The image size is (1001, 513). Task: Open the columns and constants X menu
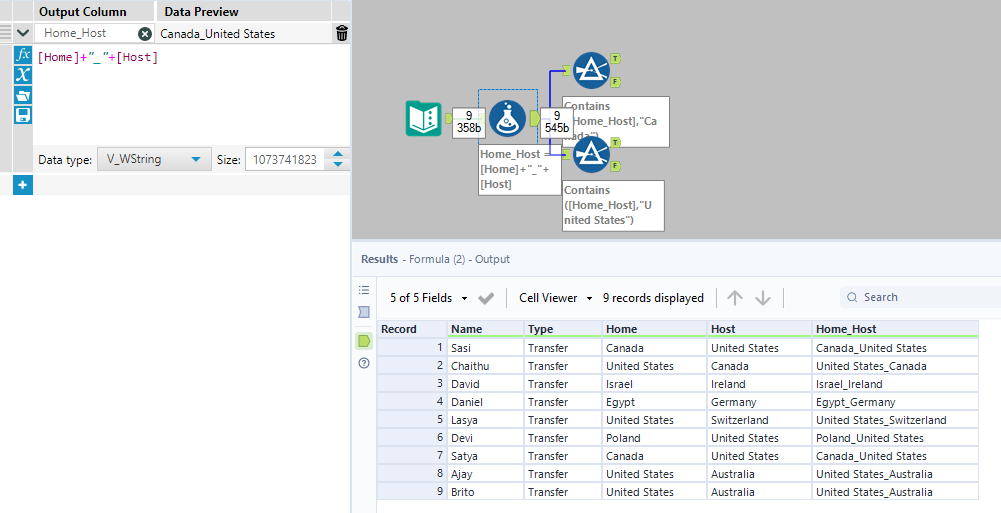click(23, 75)
